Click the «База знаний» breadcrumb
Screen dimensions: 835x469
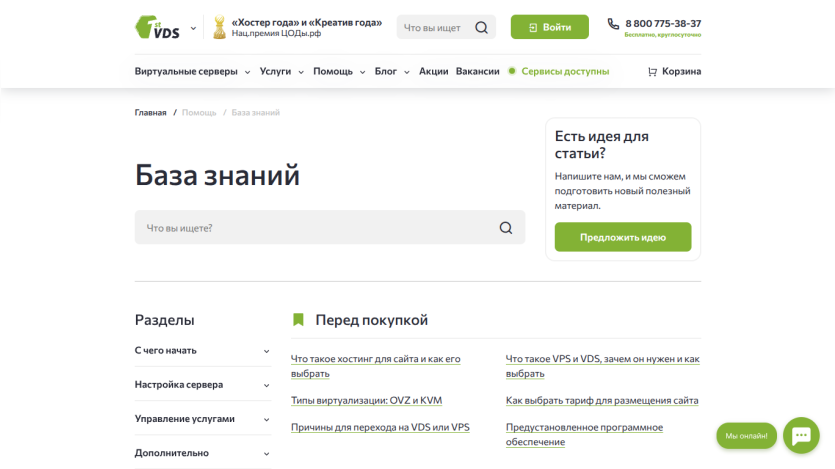click(x=256, y=112)
